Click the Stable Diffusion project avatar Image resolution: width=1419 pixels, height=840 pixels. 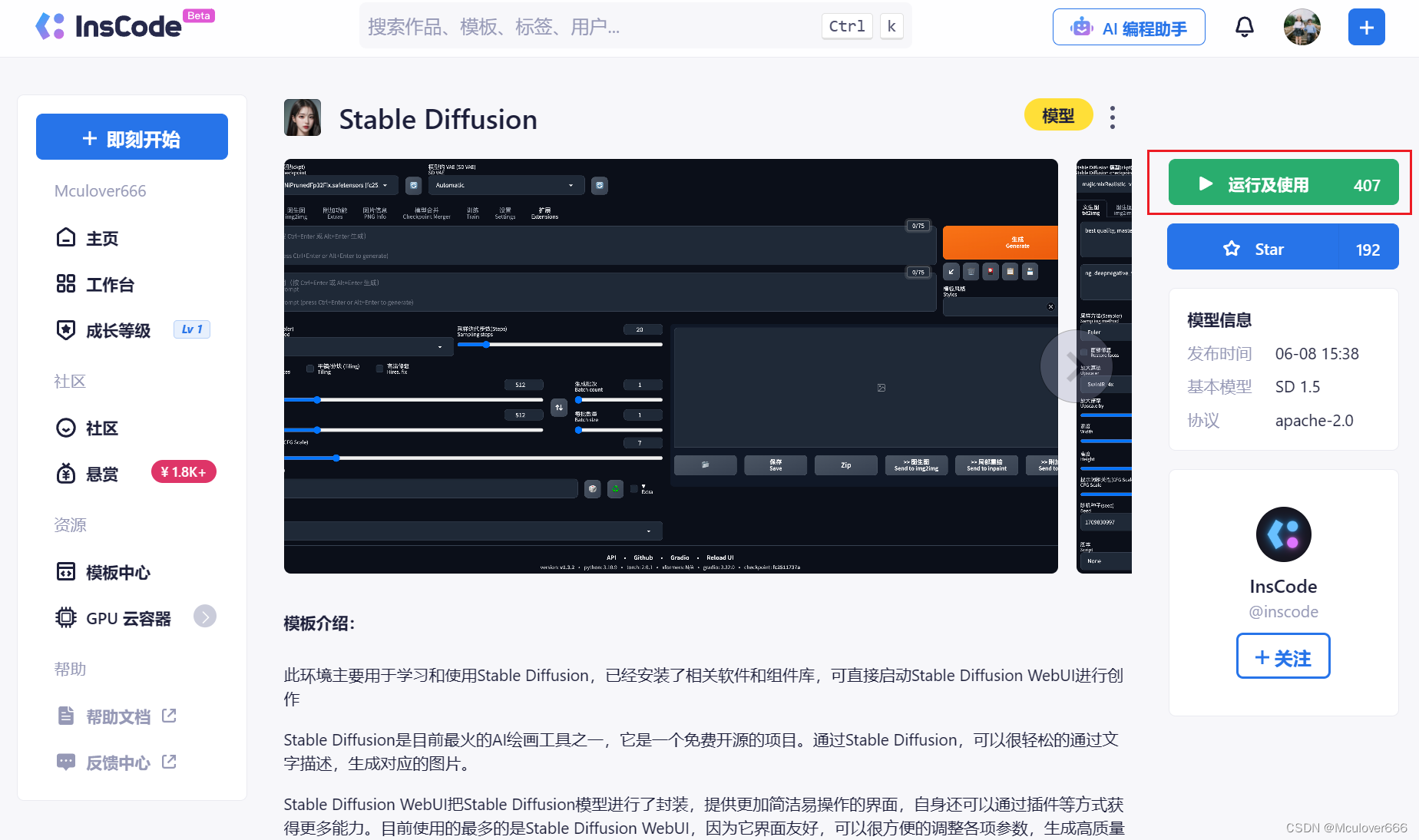click(303, 117)
